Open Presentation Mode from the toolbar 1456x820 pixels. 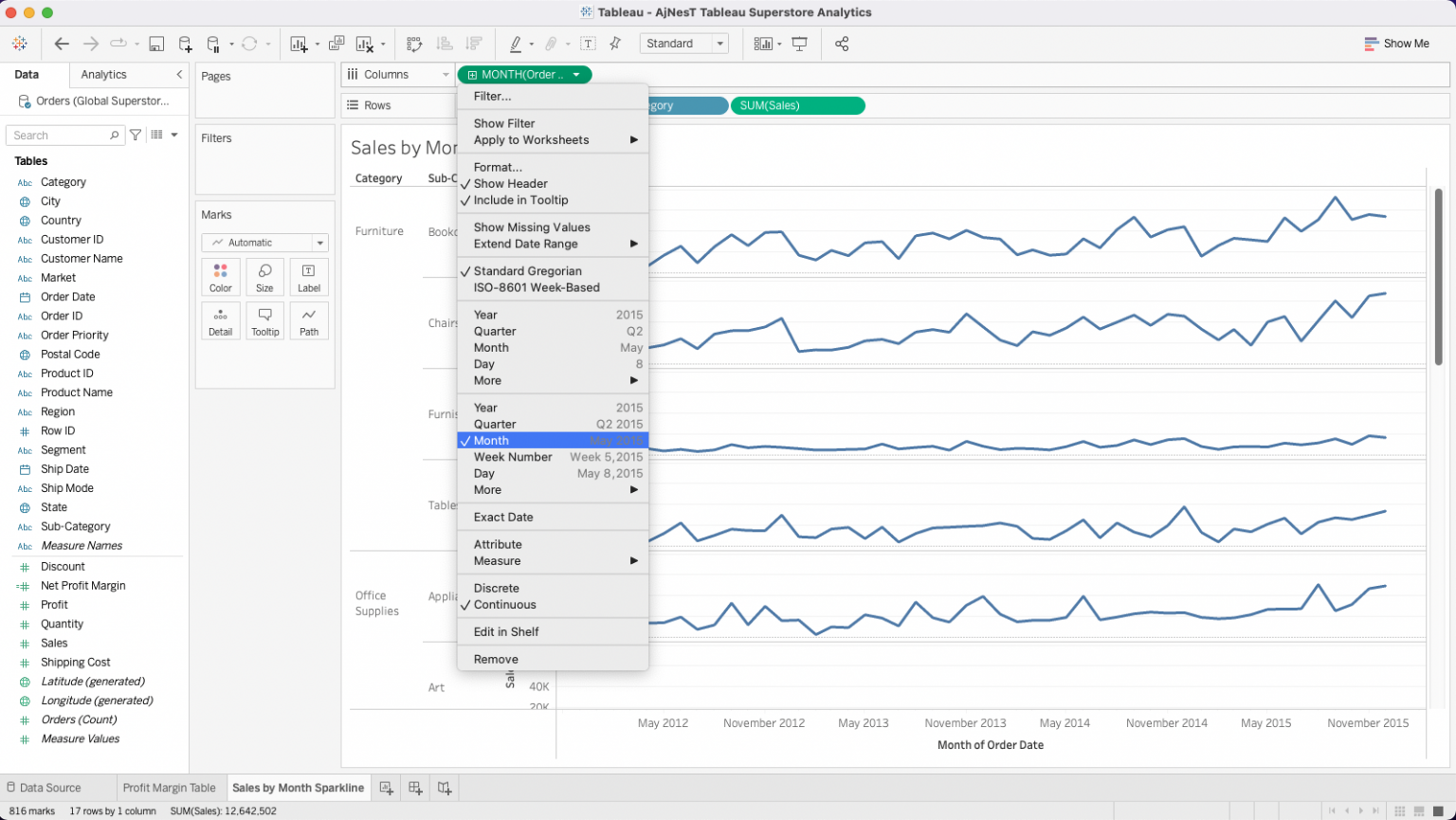click(x=800, y=44)
